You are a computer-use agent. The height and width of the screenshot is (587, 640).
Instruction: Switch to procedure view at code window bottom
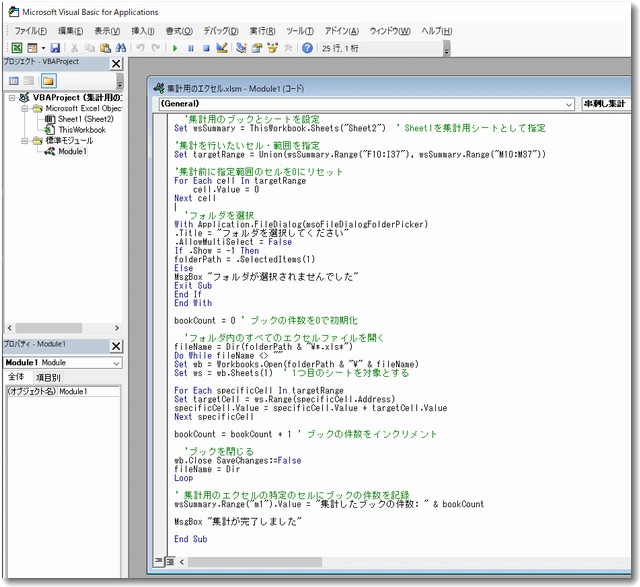tap(158, 561)
